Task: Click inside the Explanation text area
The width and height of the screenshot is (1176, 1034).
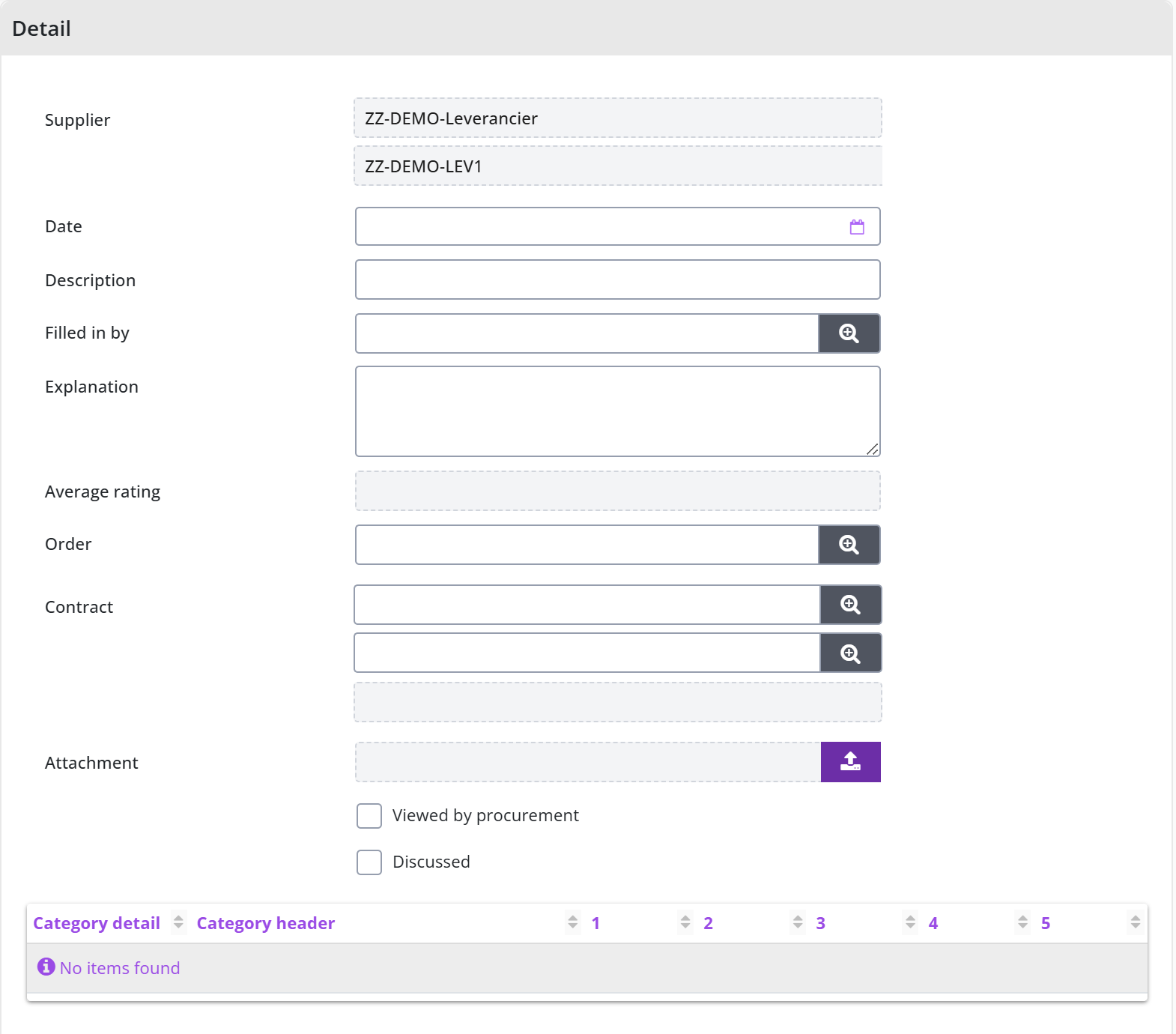Action: click(x=618, y=411)
